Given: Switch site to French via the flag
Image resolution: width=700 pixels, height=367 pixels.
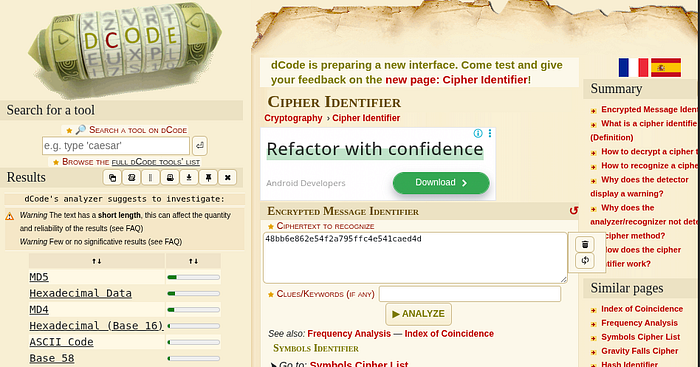Looking at the screenshot, I should 633,67.
